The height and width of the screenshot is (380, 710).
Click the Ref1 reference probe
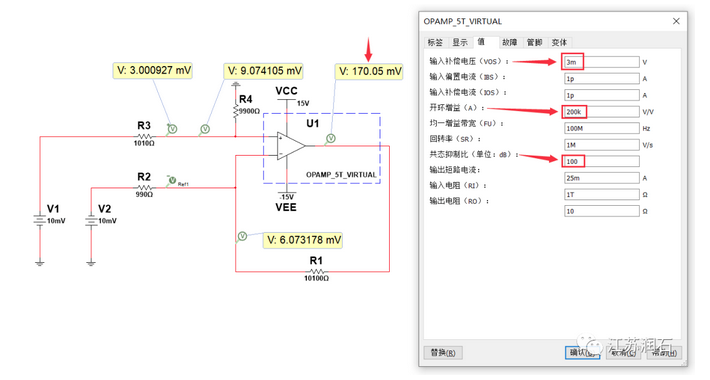click(x=172, y=181)
